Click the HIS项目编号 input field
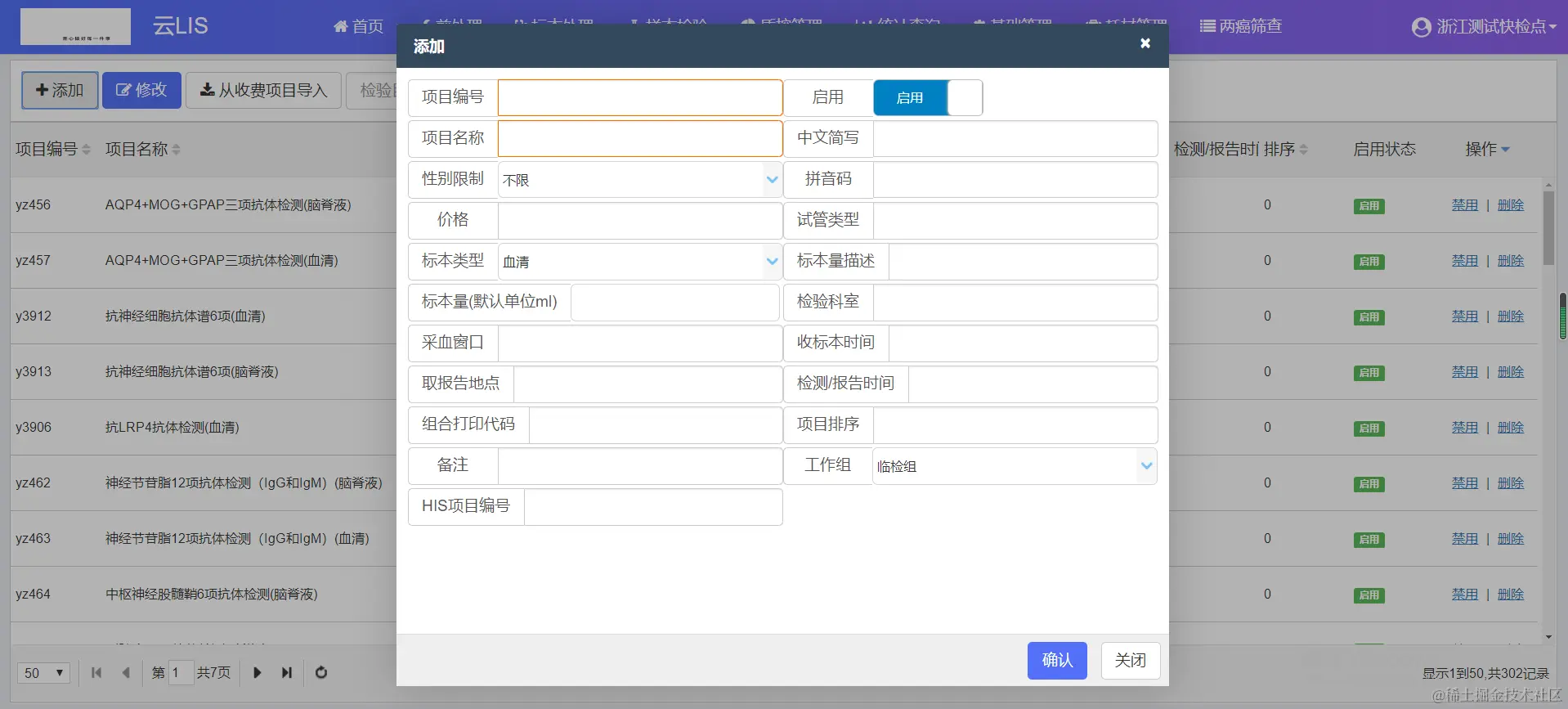This screenshot has height=709, width=1568. [x=653, y=506]
